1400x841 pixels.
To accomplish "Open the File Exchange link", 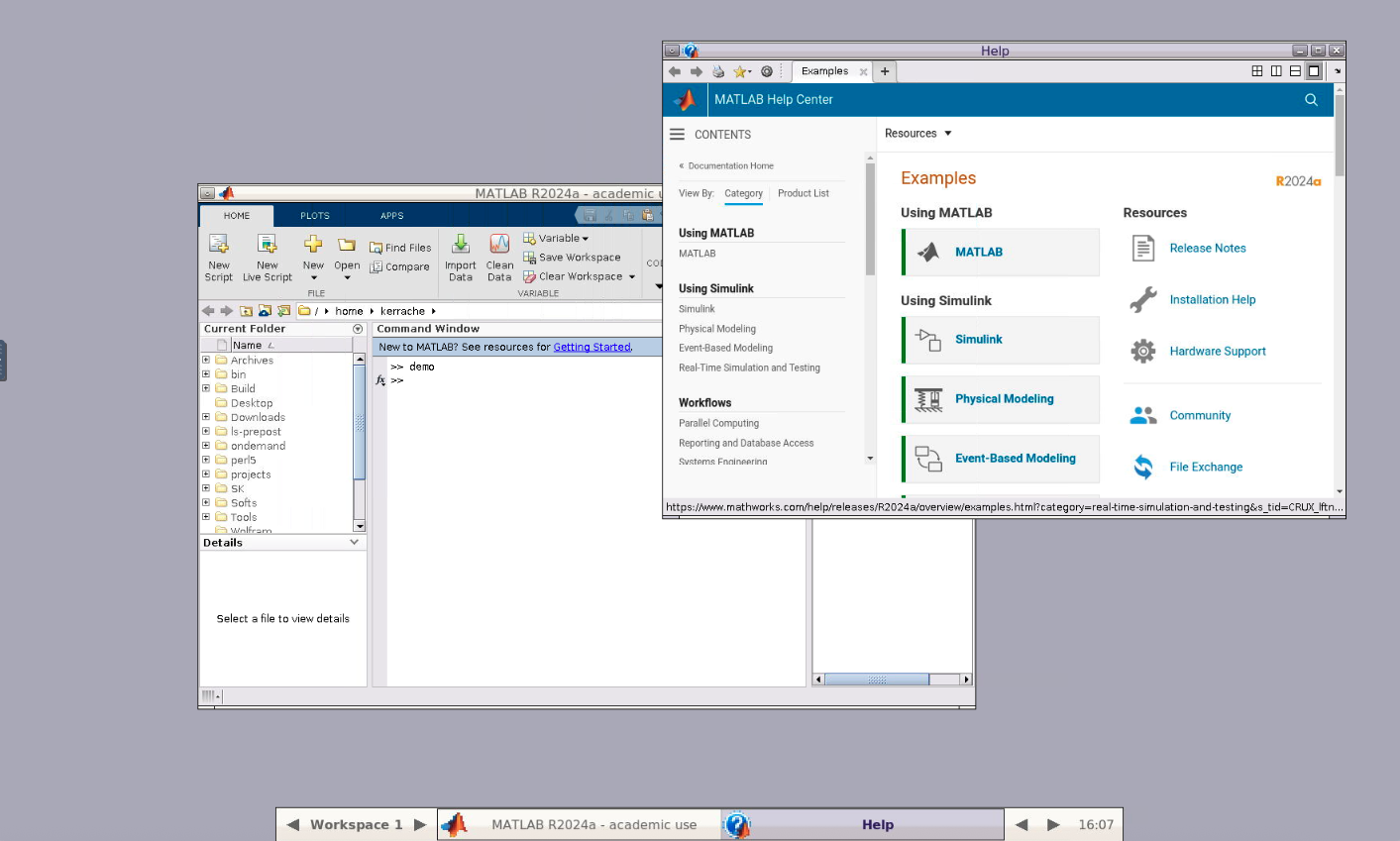I will (x=1206, y=468).
